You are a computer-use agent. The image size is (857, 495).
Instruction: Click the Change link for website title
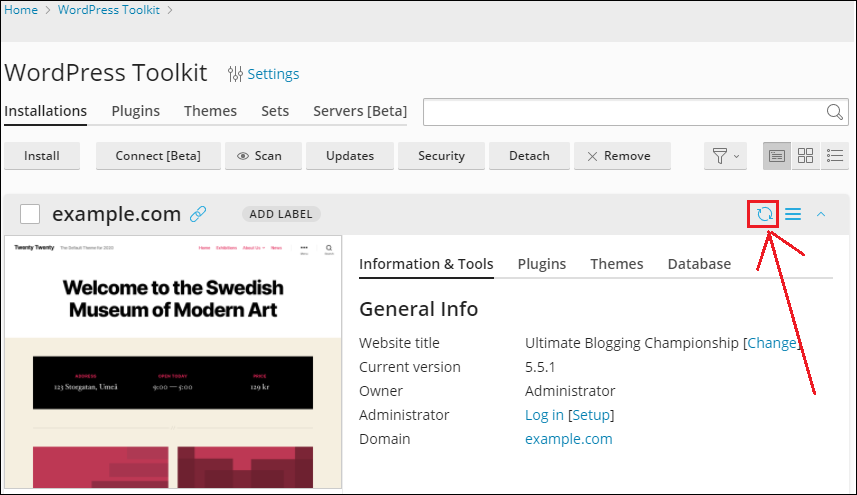pyautogui.click(x=772, y=343)
